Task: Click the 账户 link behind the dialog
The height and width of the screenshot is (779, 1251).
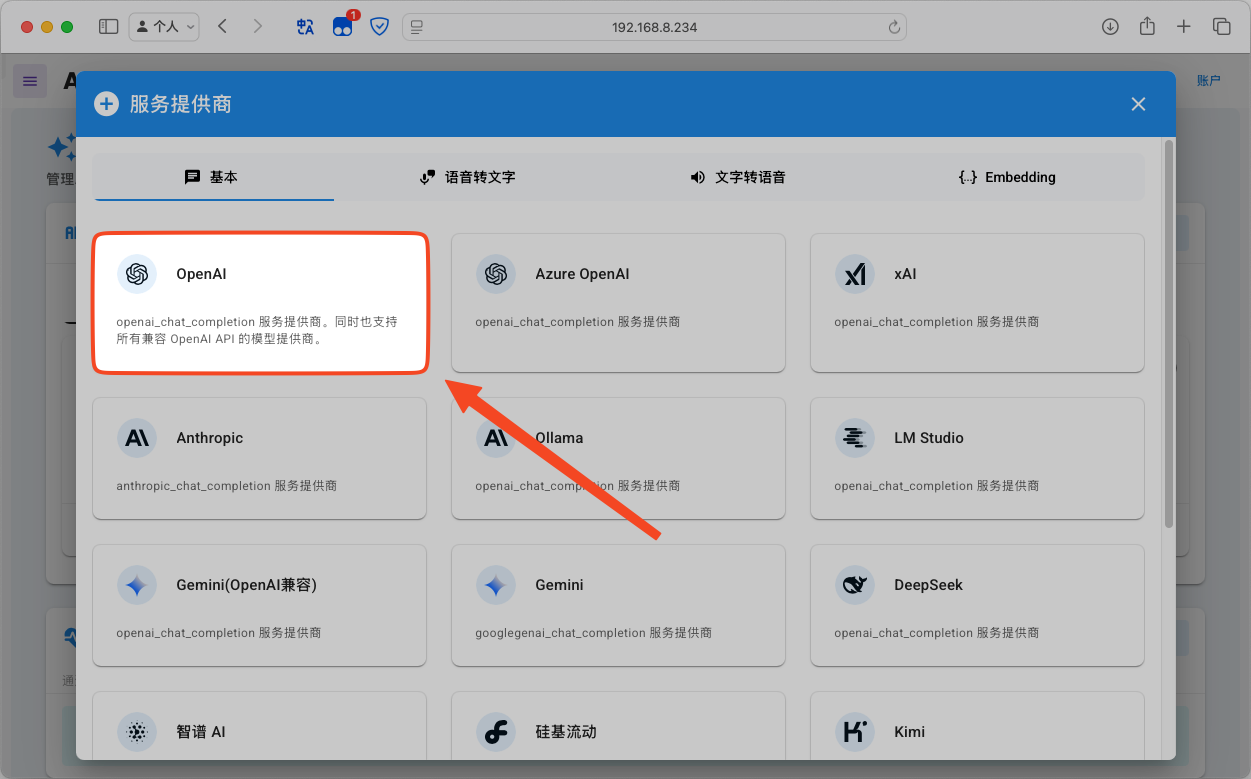Action: tap(1209, 81)
